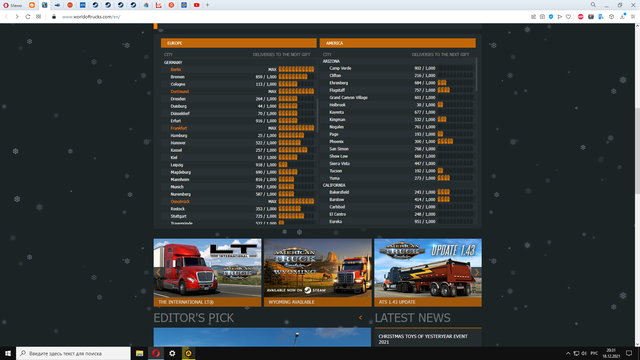Open Opera snapshot camera tool
The image size is (640, 360).
coord(542,17)
